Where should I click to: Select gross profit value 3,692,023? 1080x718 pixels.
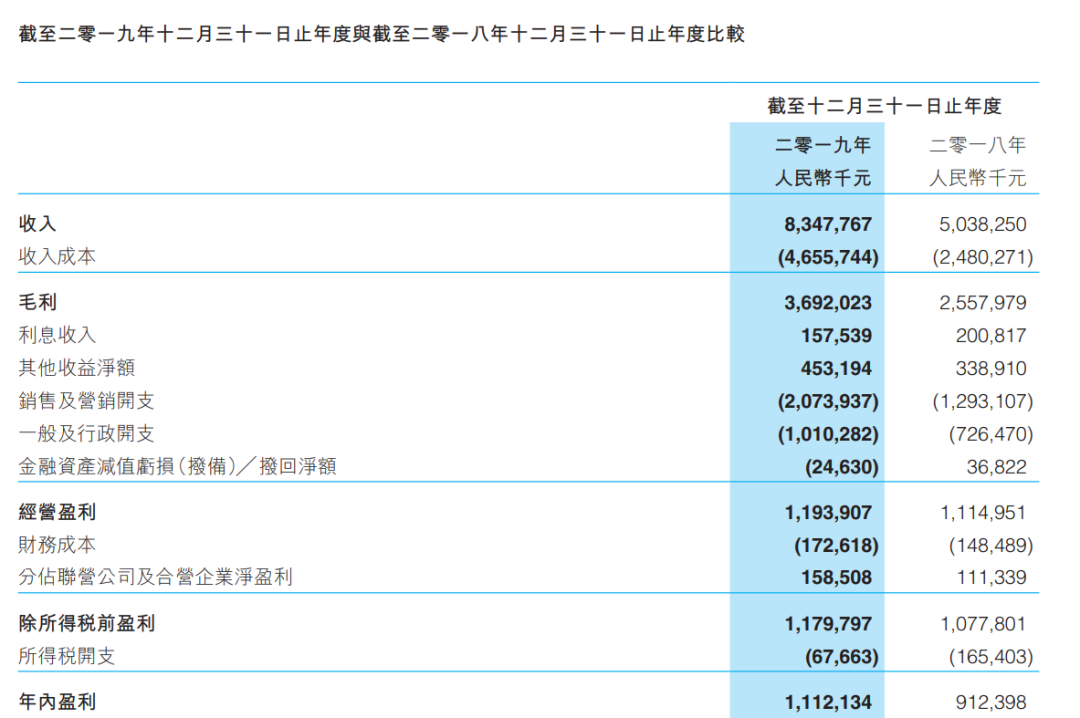tap(828, 302)
